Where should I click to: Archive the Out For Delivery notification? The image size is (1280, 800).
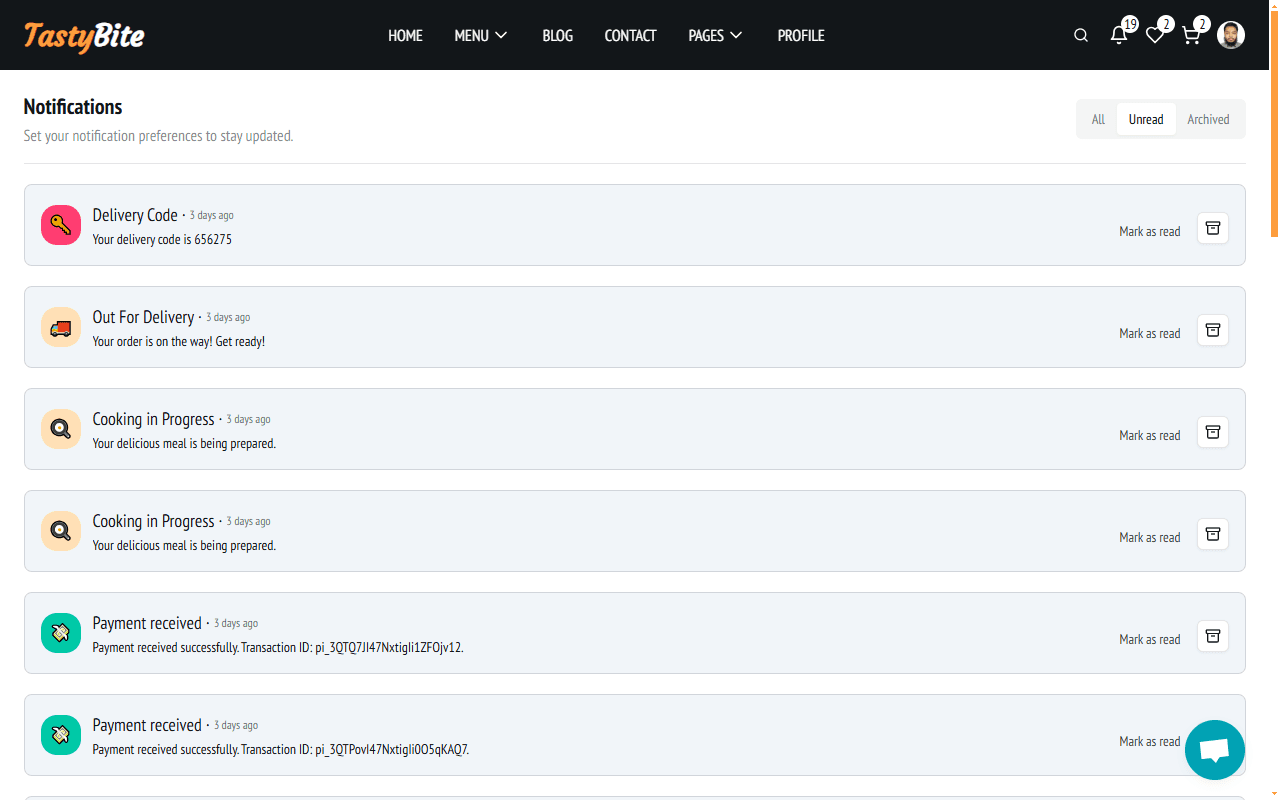(1212, 330)
